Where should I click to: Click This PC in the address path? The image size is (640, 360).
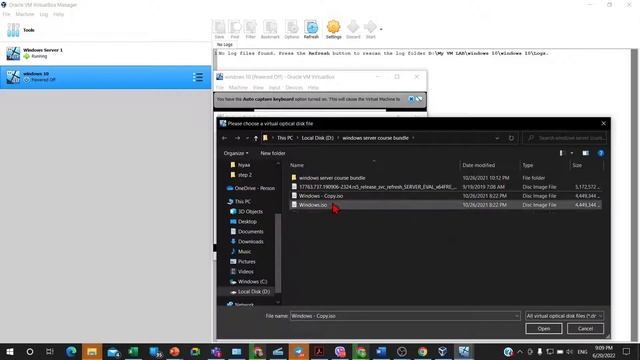[285, 138]
